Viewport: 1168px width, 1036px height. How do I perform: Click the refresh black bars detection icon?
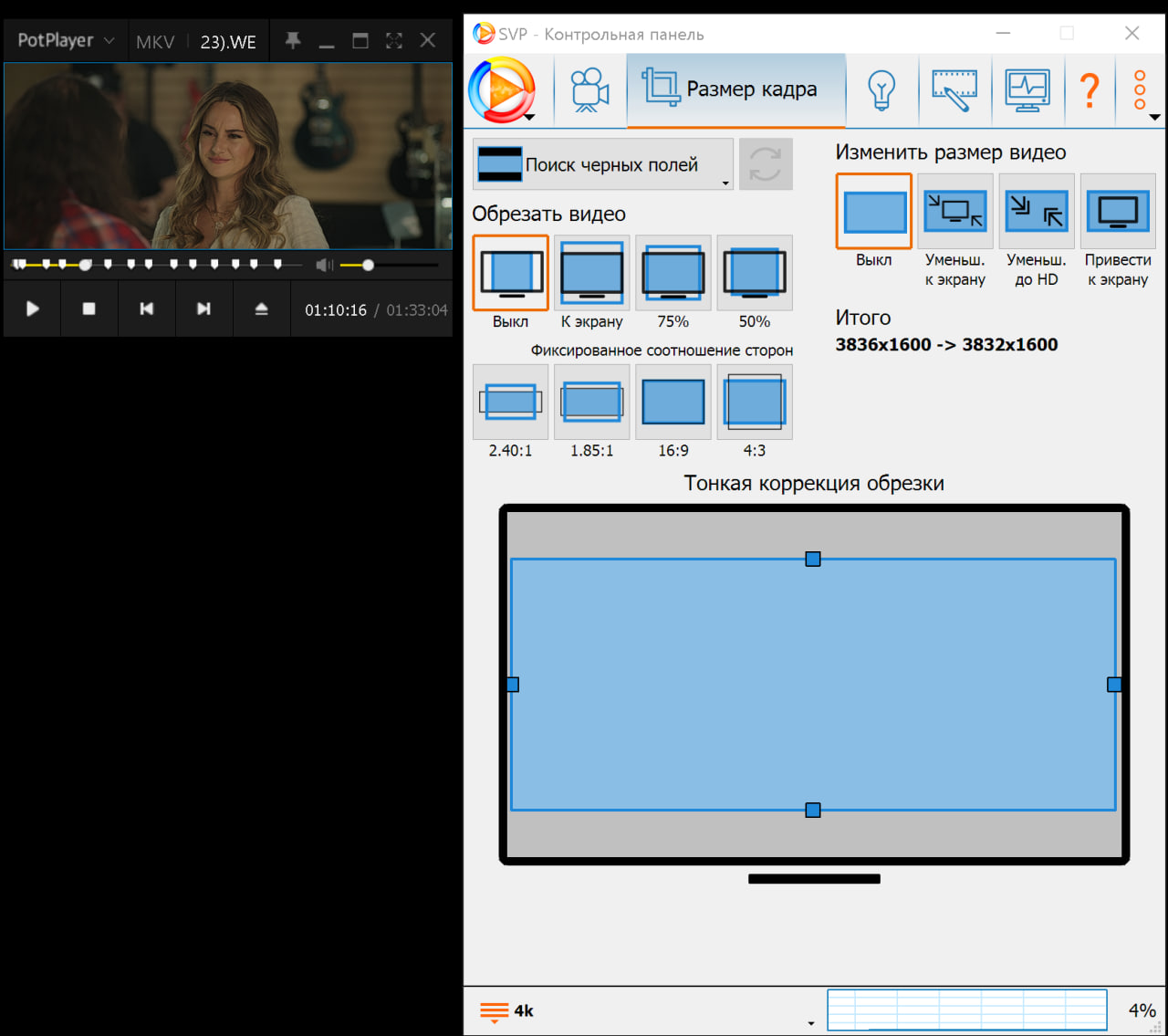coord(765,164)
